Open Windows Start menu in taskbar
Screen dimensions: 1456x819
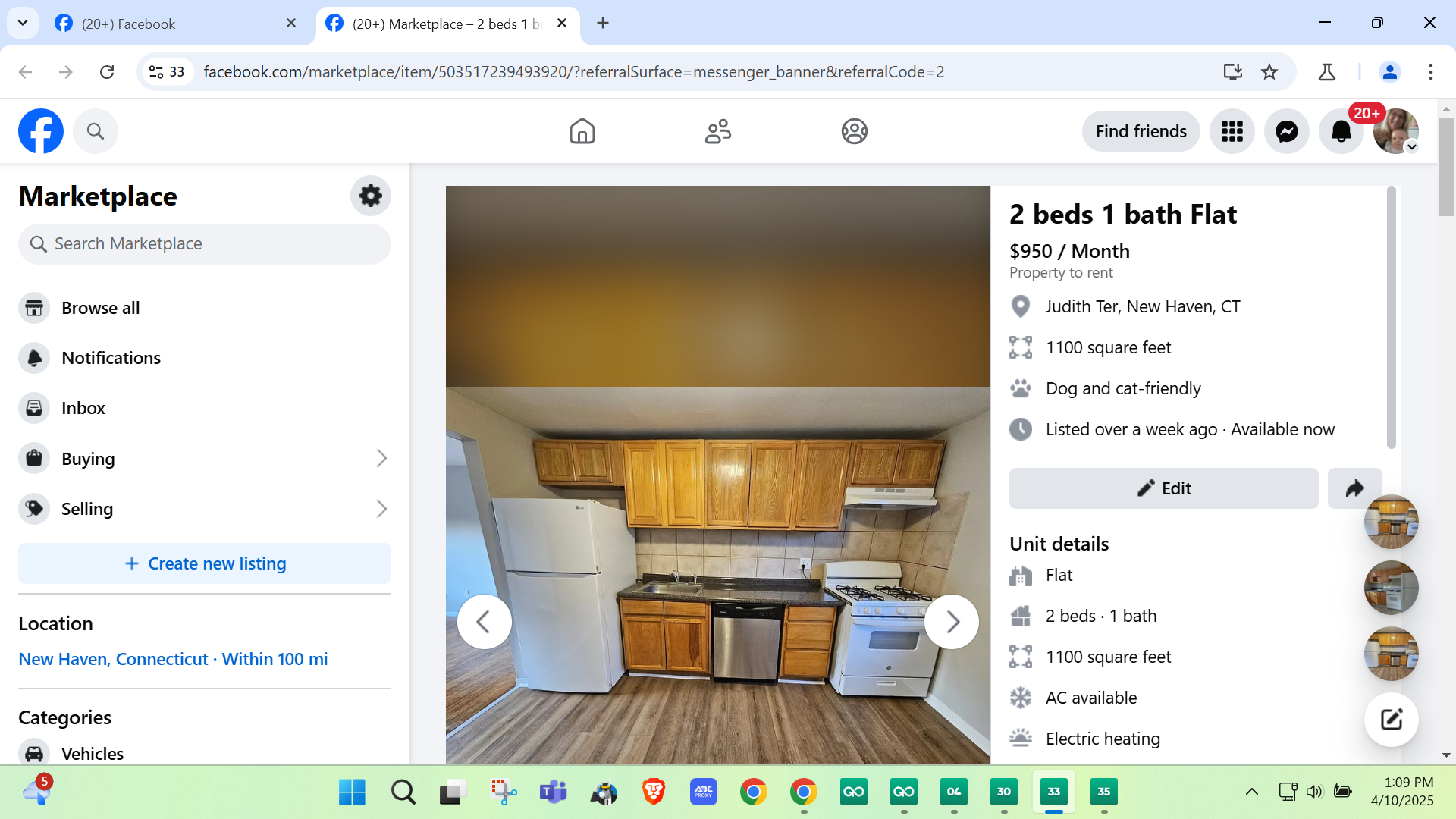352,792
